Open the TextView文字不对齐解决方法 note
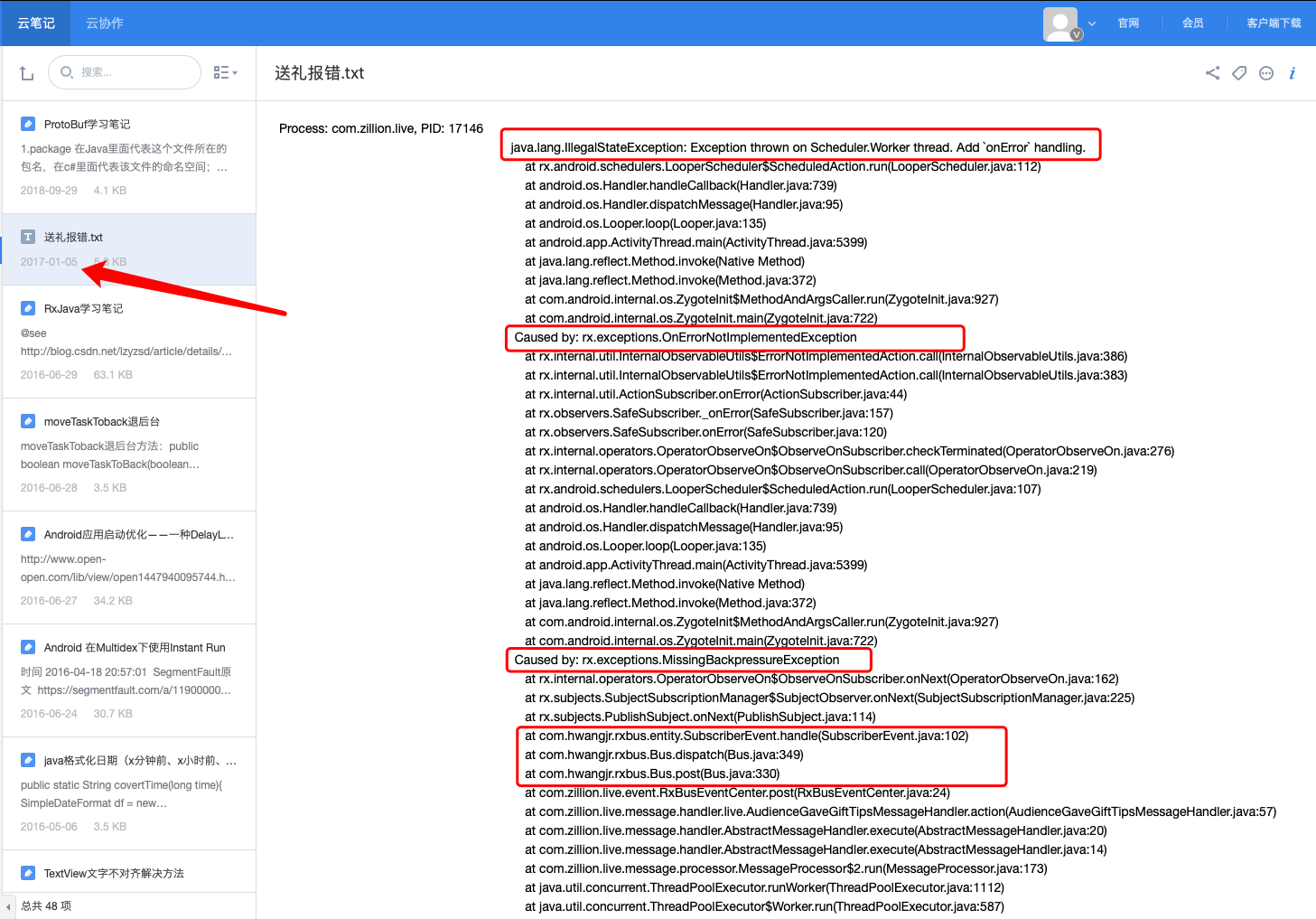This screenshot has height=919, width=1316. click(129, 872)
